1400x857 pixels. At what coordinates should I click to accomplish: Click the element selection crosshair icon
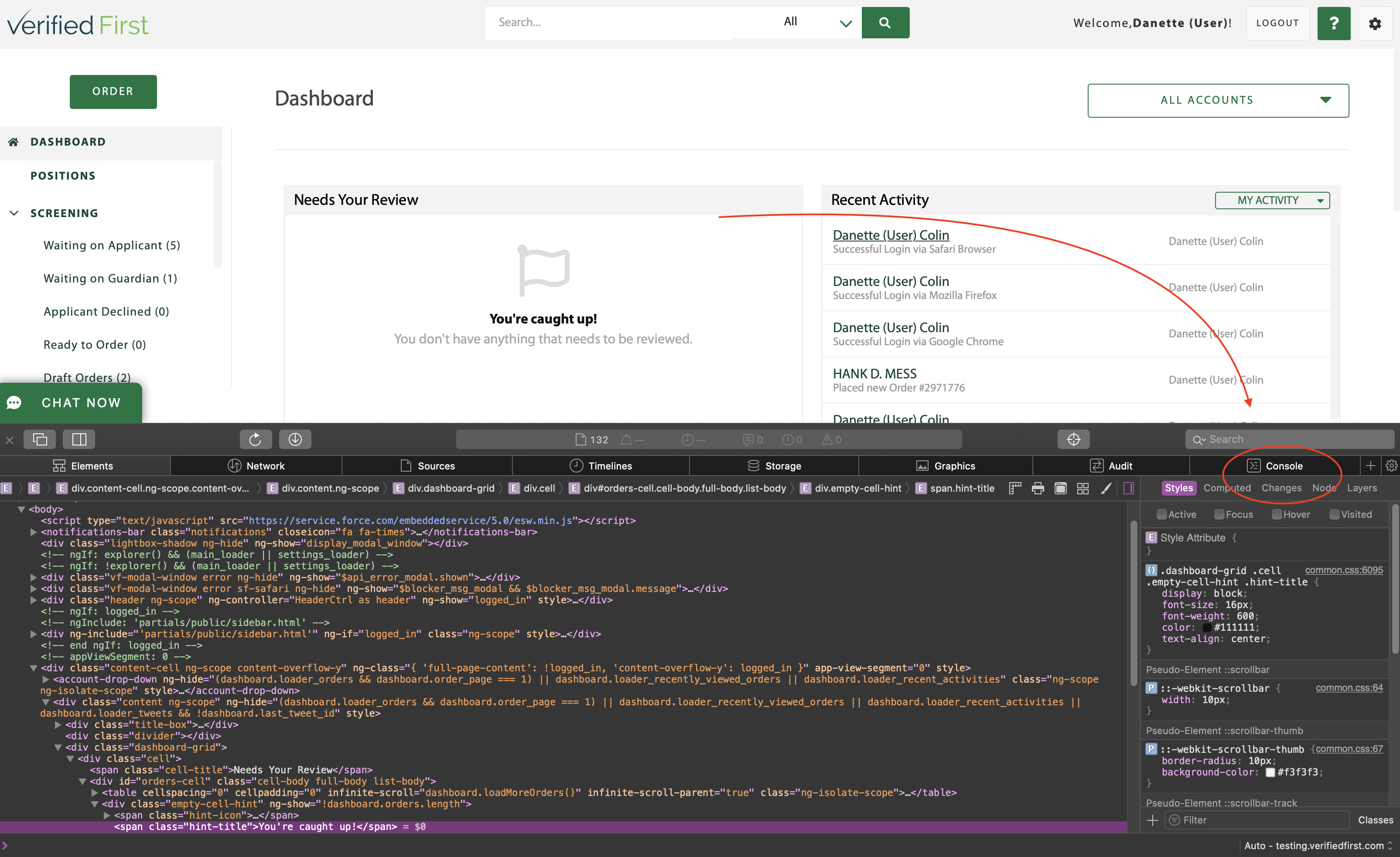click(x=1073, y=439)
